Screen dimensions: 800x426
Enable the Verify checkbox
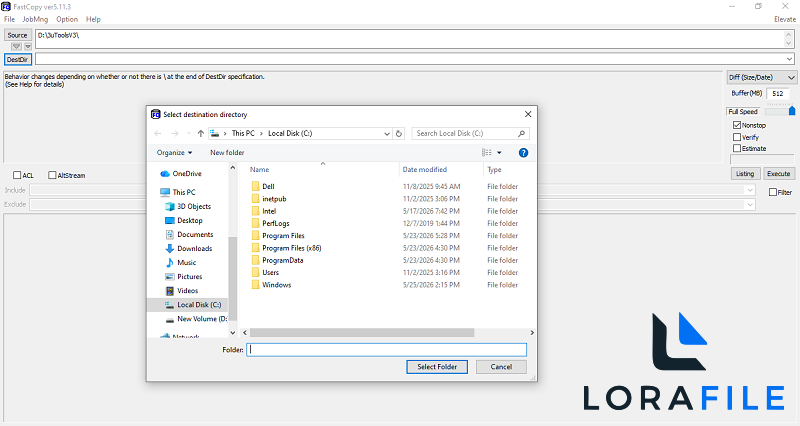(737, 137)
